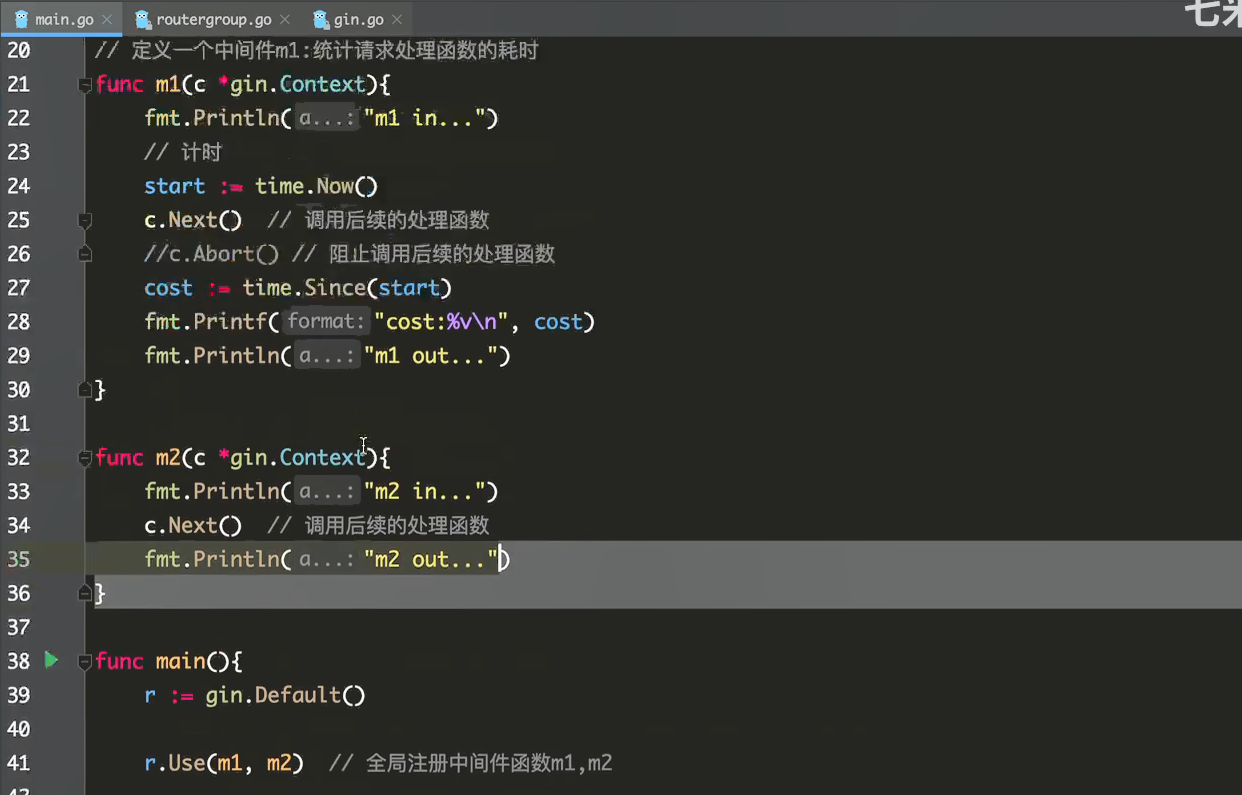Click the 'a...:' parameter hint on line 22
1242x795 pixels.
(x=326, y=118)
